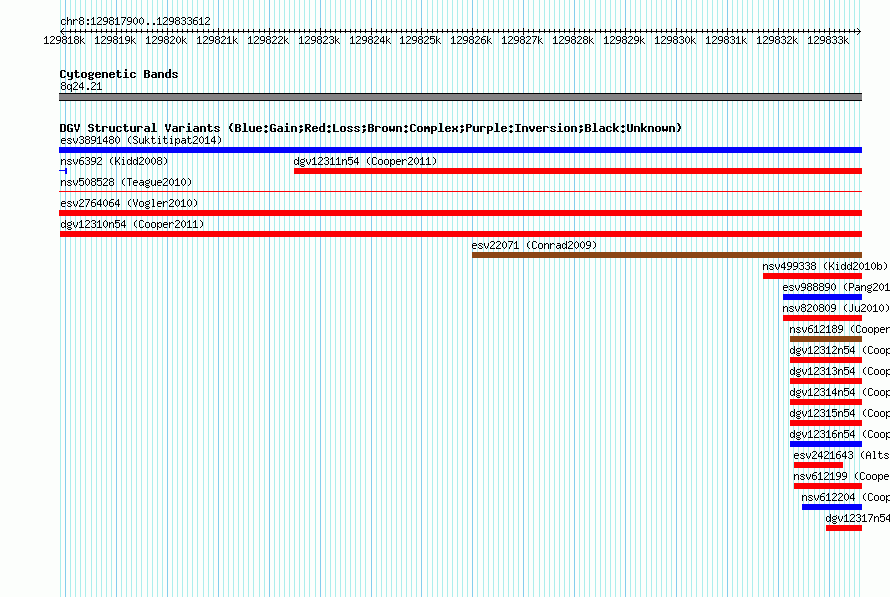Image resolution: width=890 pixels, height=597 pixels.
Task: Select the red dgv12315n54 bar
Action: [x=826, y=423]
